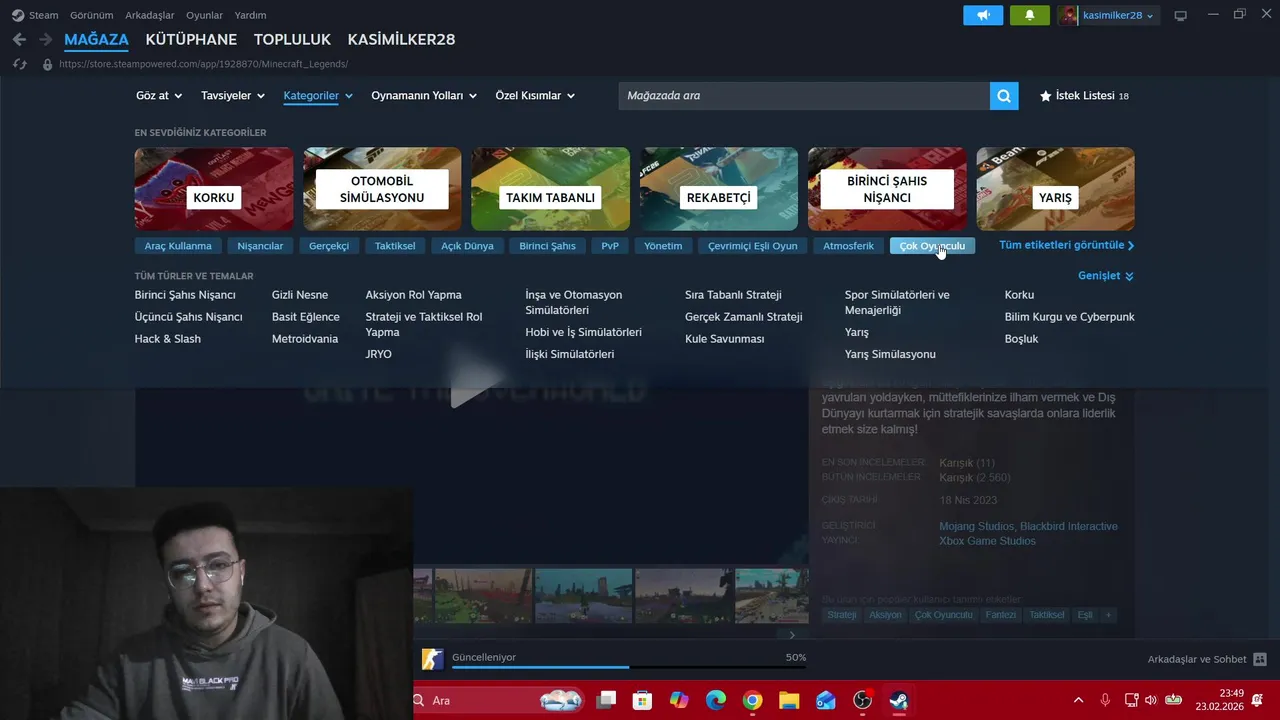1280x720 pixels.
Task: Open the YARIŞ category card
Action: [x=1055, y=189]
